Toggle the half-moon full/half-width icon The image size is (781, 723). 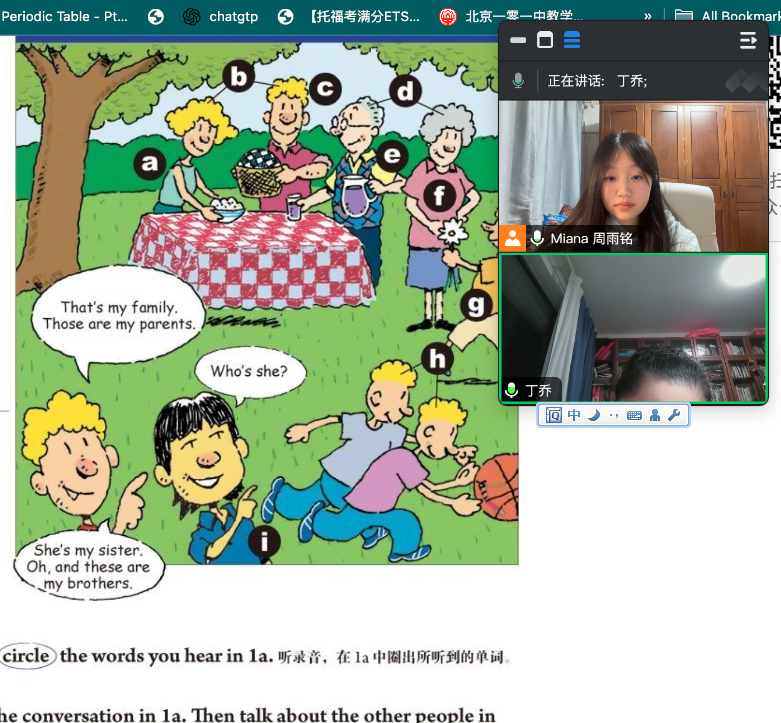click(x=594, y=415)
